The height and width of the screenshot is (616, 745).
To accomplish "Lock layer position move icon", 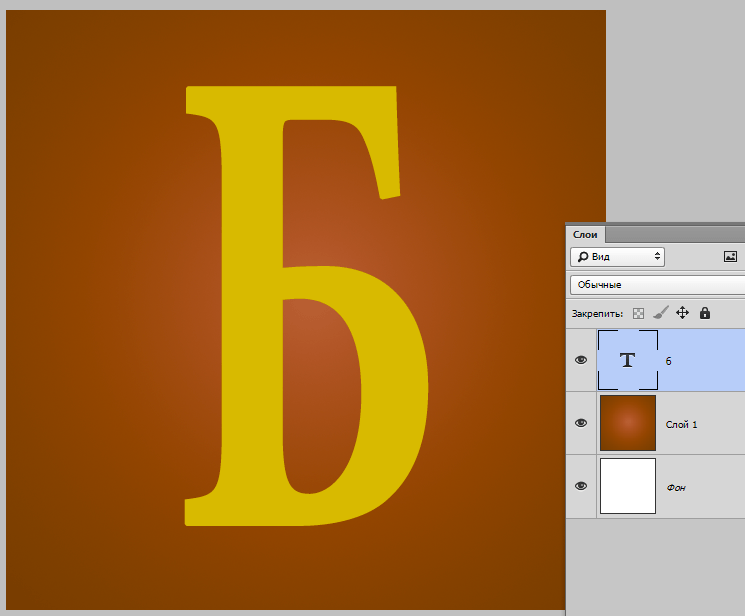I will click(x=682, y=313).
